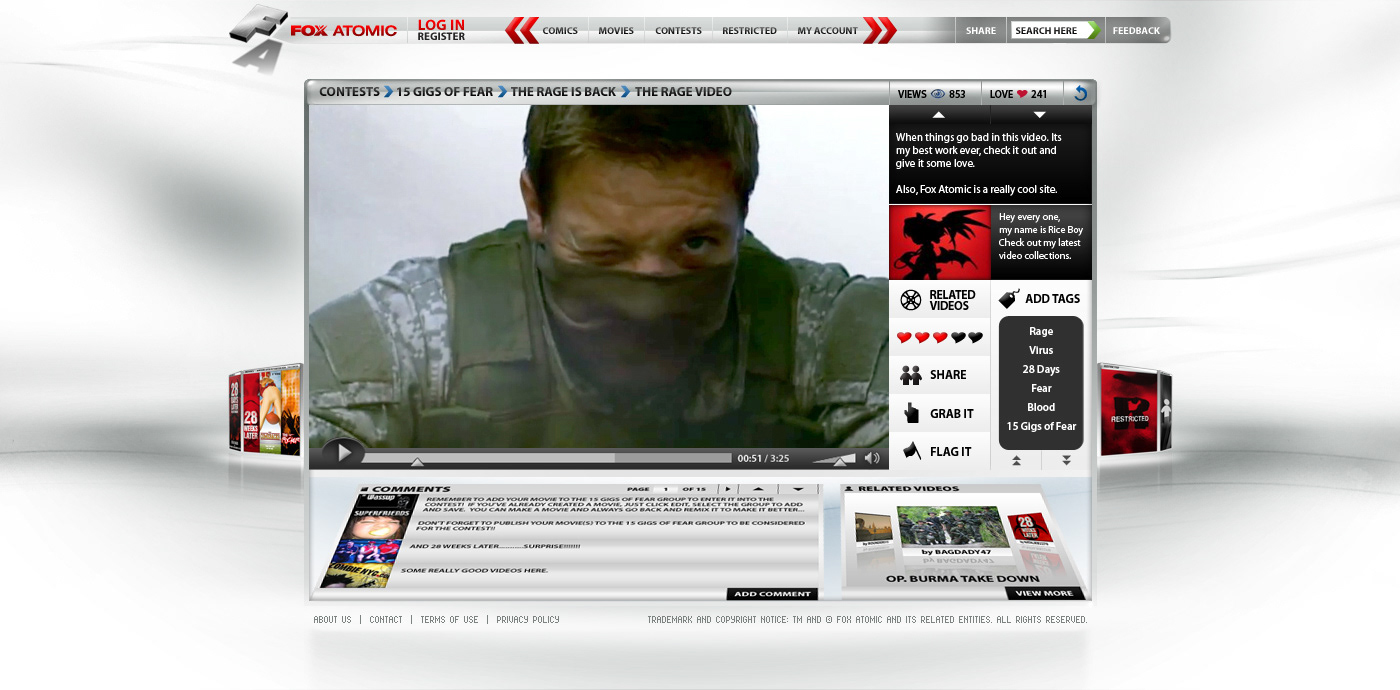Click The Rage Is Back breadcrumb
The height and width of the screenshot is (690, 1400).
click(x=563, y=92)
